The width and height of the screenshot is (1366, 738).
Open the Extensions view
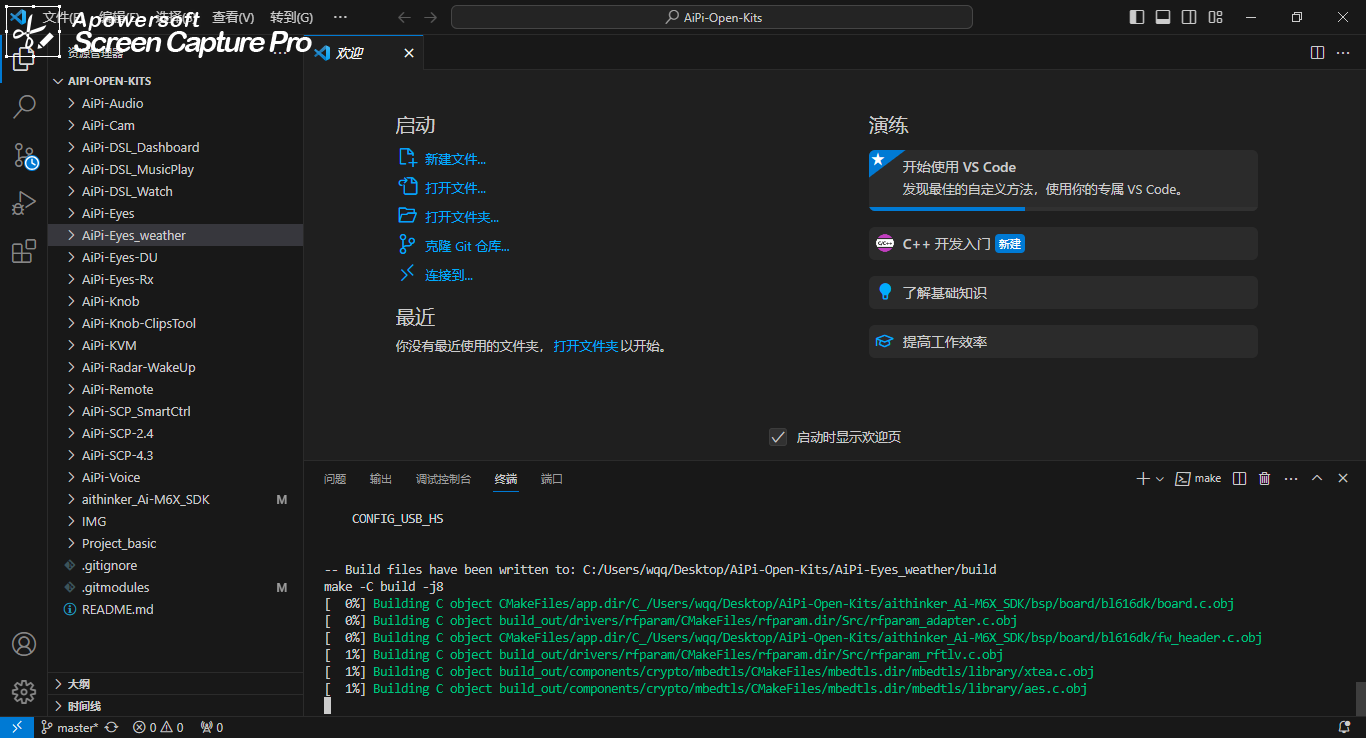coord(24,252)
